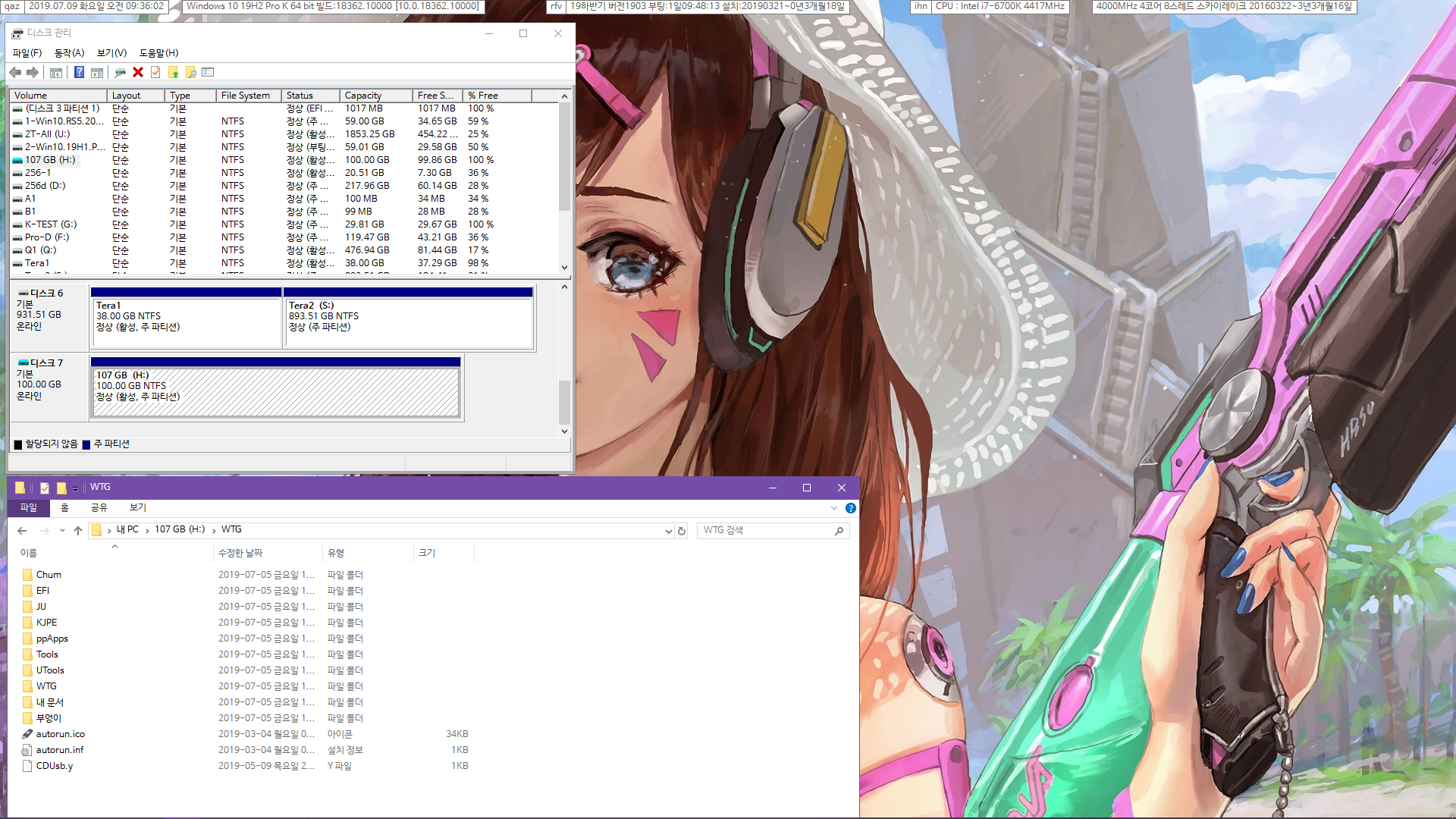Switch to the 홈 ribbon tab
1456x819 pixels.
(64, 508)
